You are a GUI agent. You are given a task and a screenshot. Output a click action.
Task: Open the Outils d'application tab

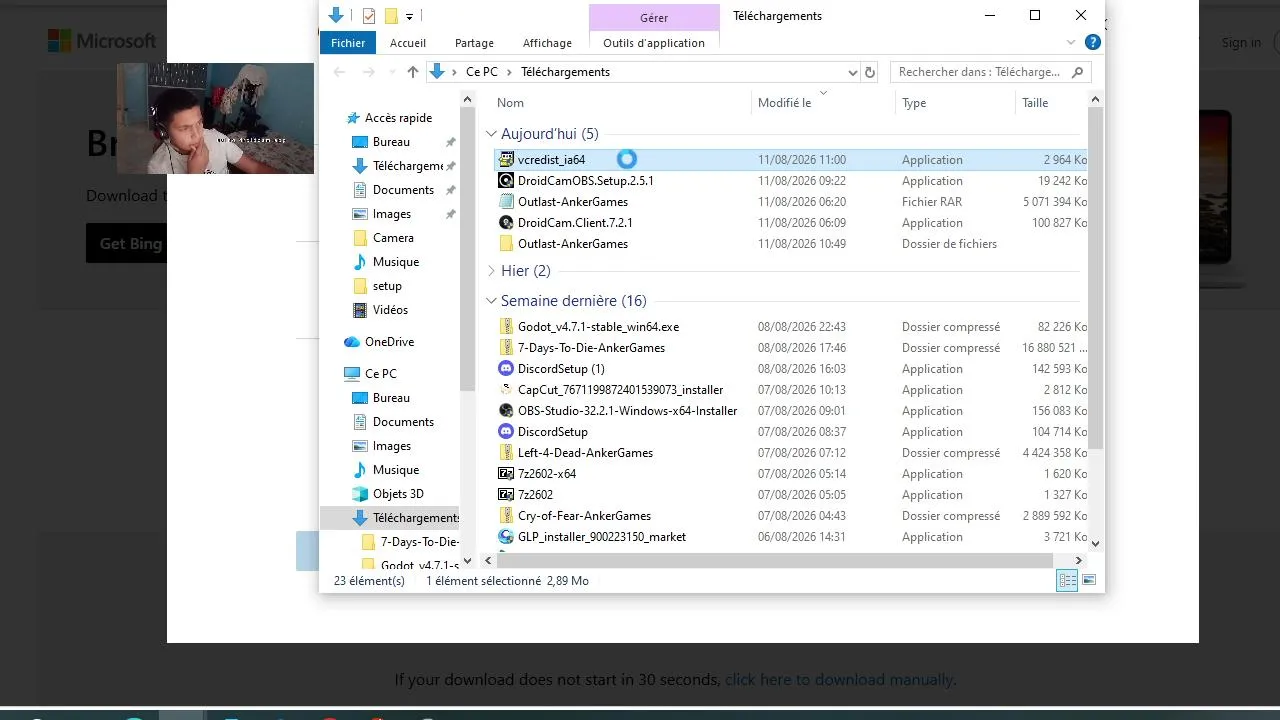click(x=654, y=43)
